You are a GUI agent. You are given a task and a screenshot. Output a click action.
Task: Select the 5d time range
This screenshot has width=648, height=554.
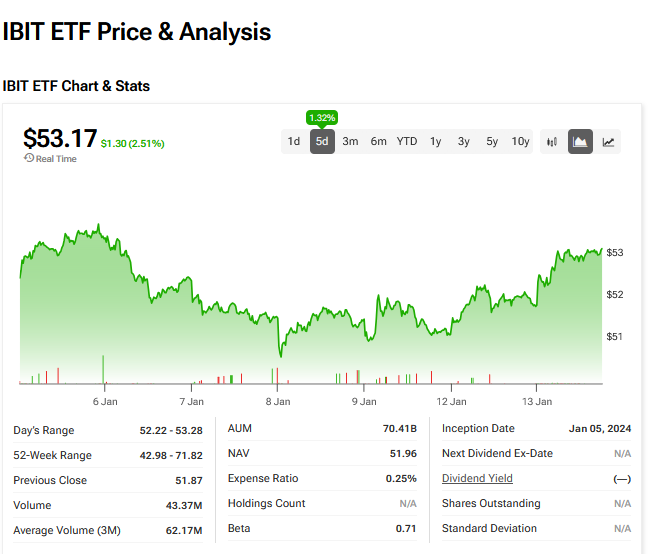click(x=322, y=142)
